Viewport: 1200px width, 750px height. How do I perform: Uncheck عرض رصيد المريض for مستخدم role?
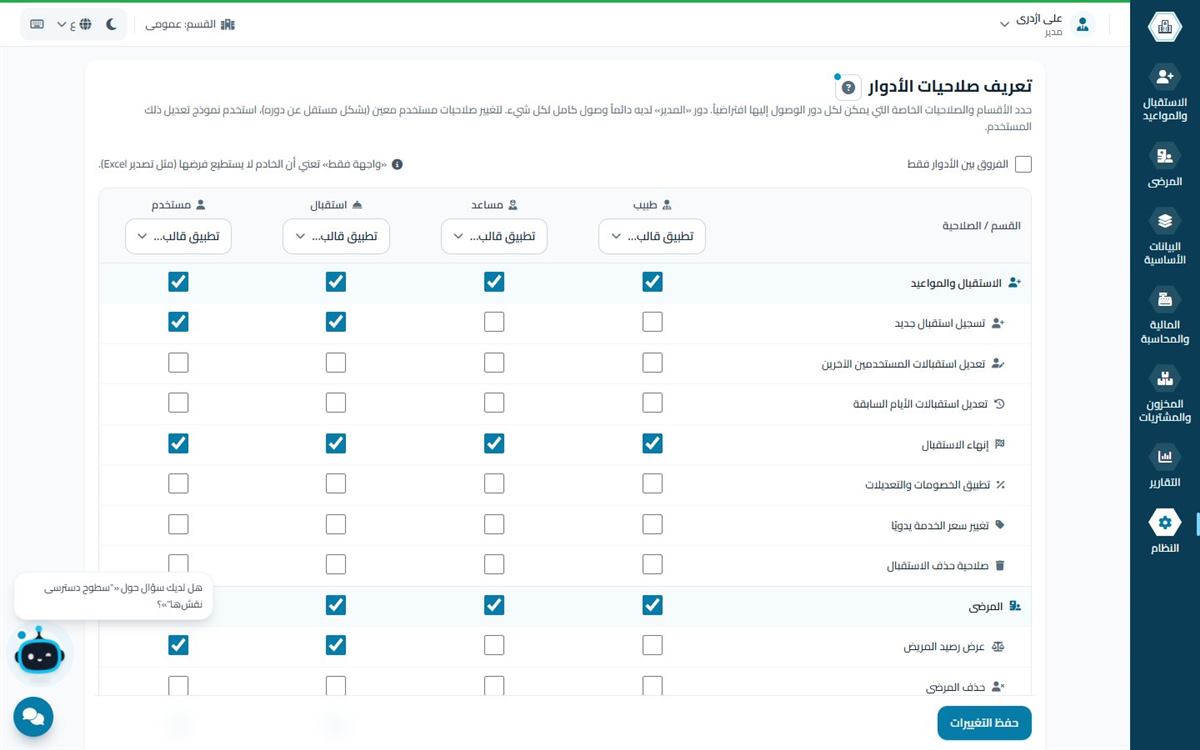[x=178, y=646]
